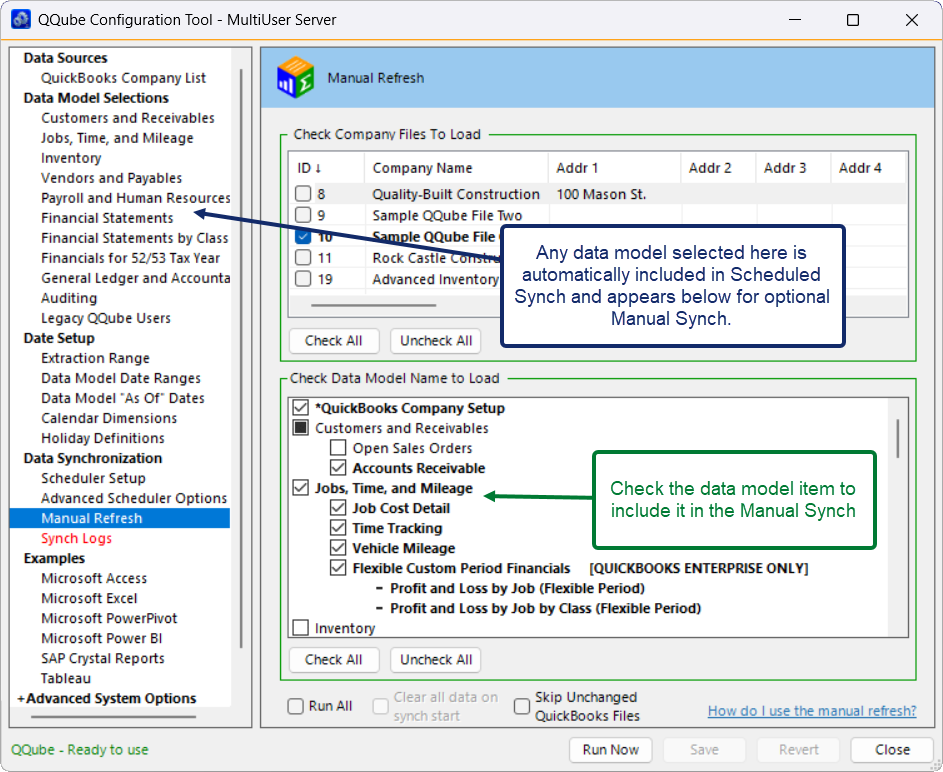Toggle Customers and Receivables data model checkbox
Screen dimensions: 943x772
click(301, 427)
